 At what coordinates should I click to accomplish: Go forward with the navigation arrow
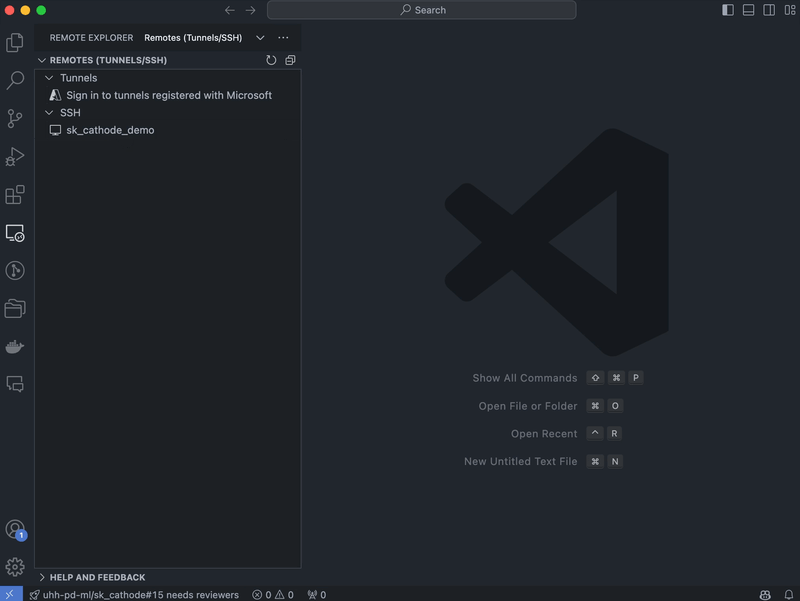coord(250,10)
